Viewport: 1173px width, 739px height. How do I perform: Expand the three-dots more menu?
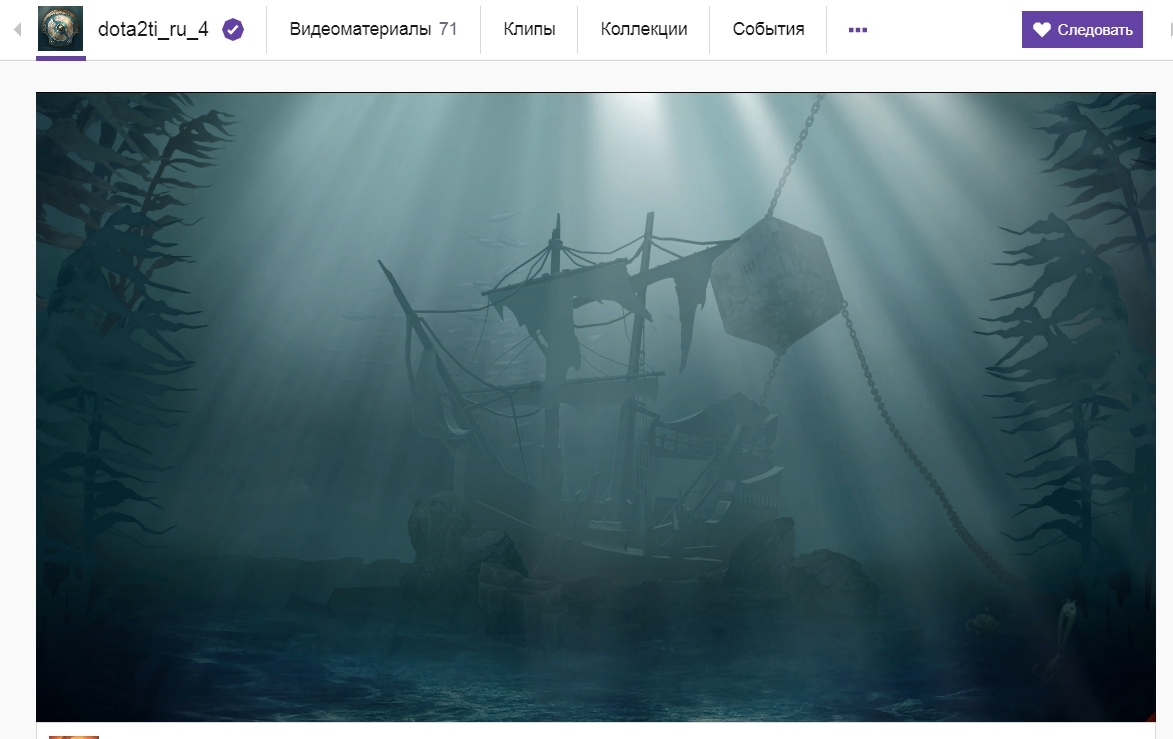(857, 30)
